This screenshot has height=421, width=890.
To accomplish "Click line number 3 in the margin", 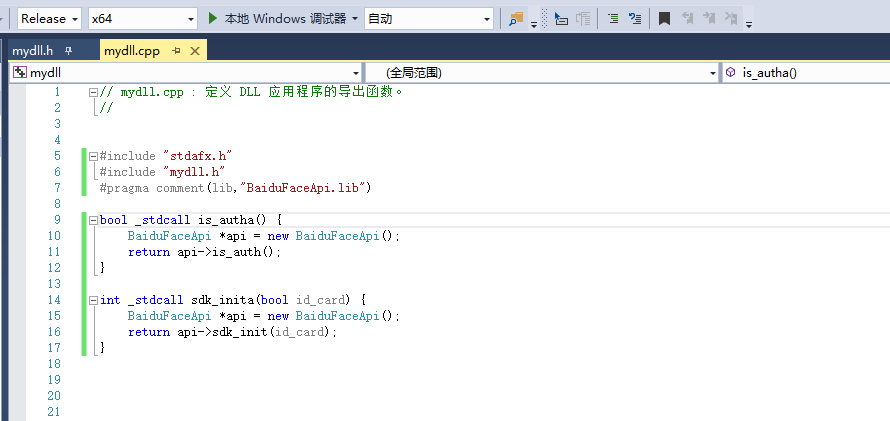I will 57,124.
